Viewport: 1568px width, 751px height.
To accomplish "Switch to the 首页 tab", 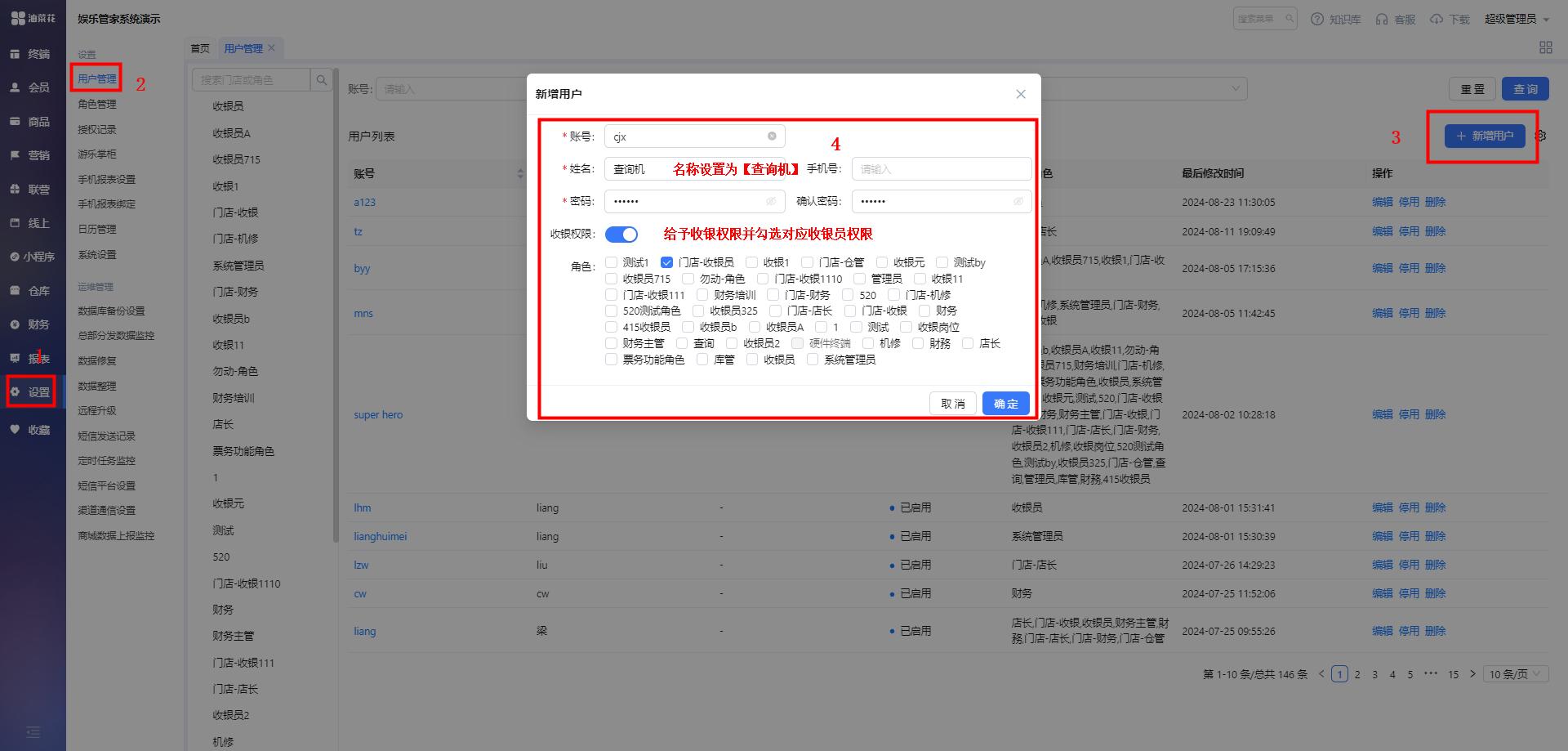I will coord(200,48).
